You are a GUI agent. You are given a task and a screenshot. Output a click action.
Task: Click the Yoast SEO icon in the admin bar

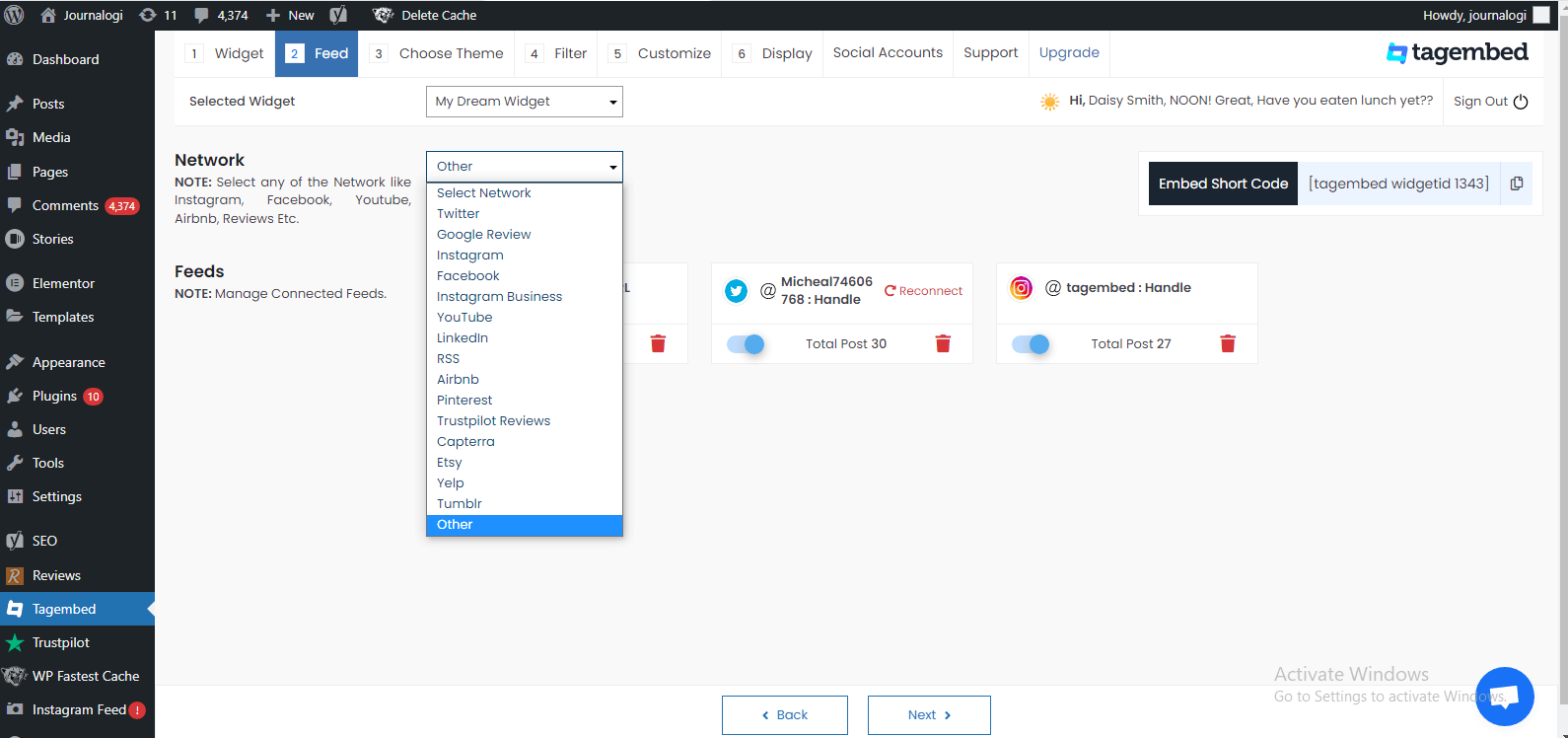(338, 15)
